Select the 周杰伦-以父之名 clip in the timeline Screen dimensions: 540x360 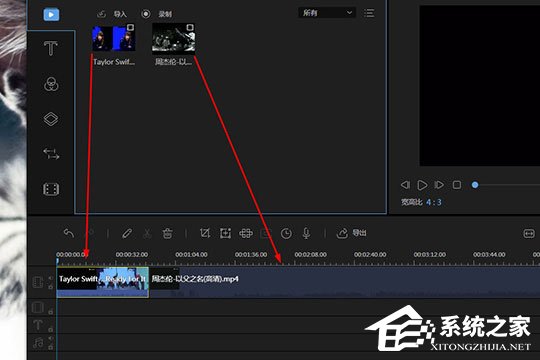(x=345, y=282)
